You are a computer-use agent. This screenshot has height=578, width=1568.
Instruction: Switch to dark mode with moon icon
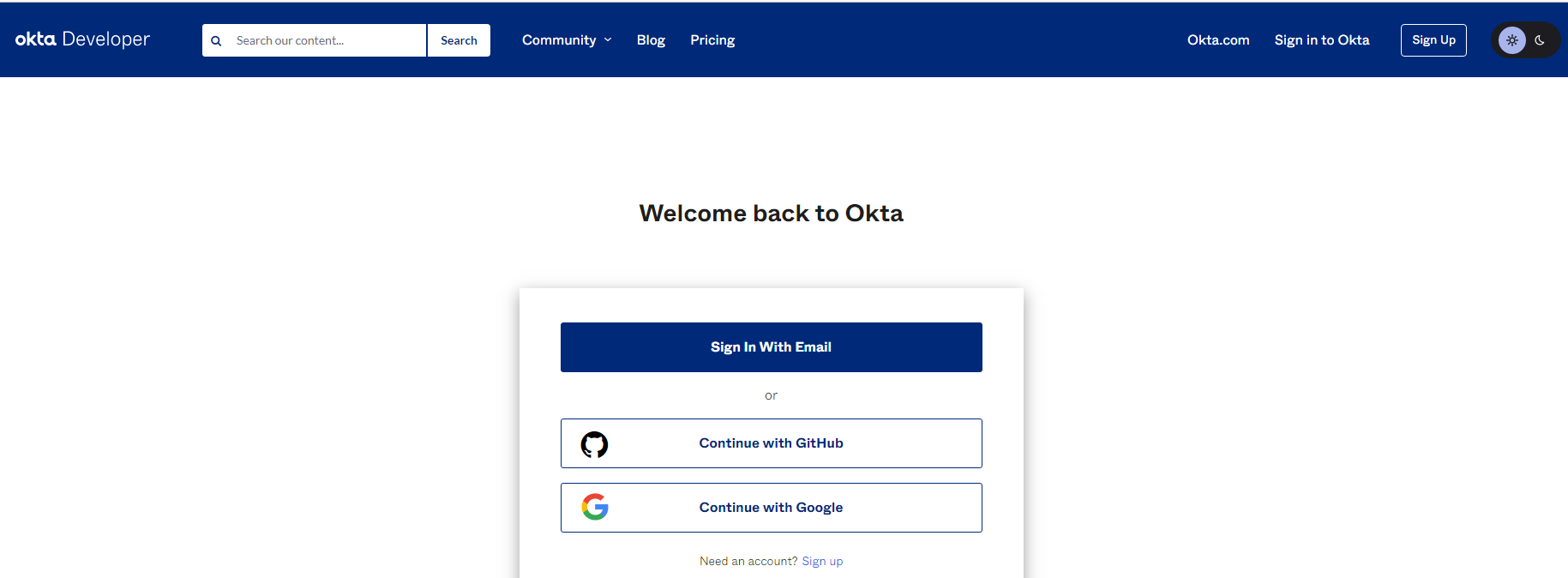click(1540, 40)
